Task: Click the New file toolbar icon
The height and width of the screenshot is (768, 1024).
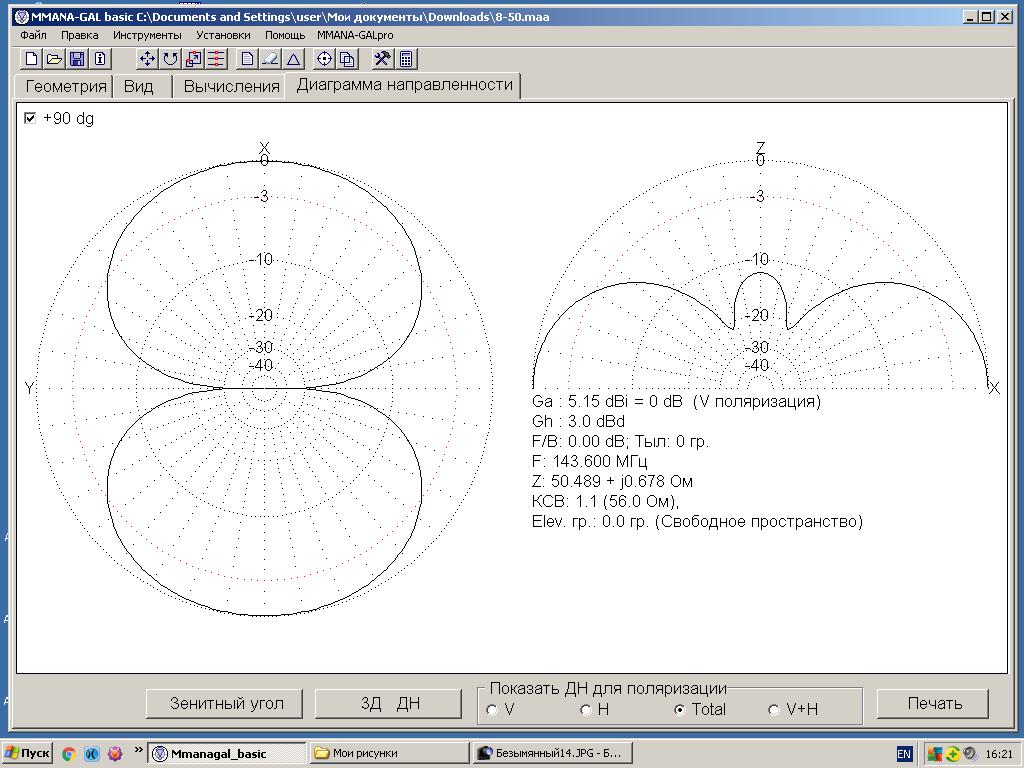Action: [32, 59]
